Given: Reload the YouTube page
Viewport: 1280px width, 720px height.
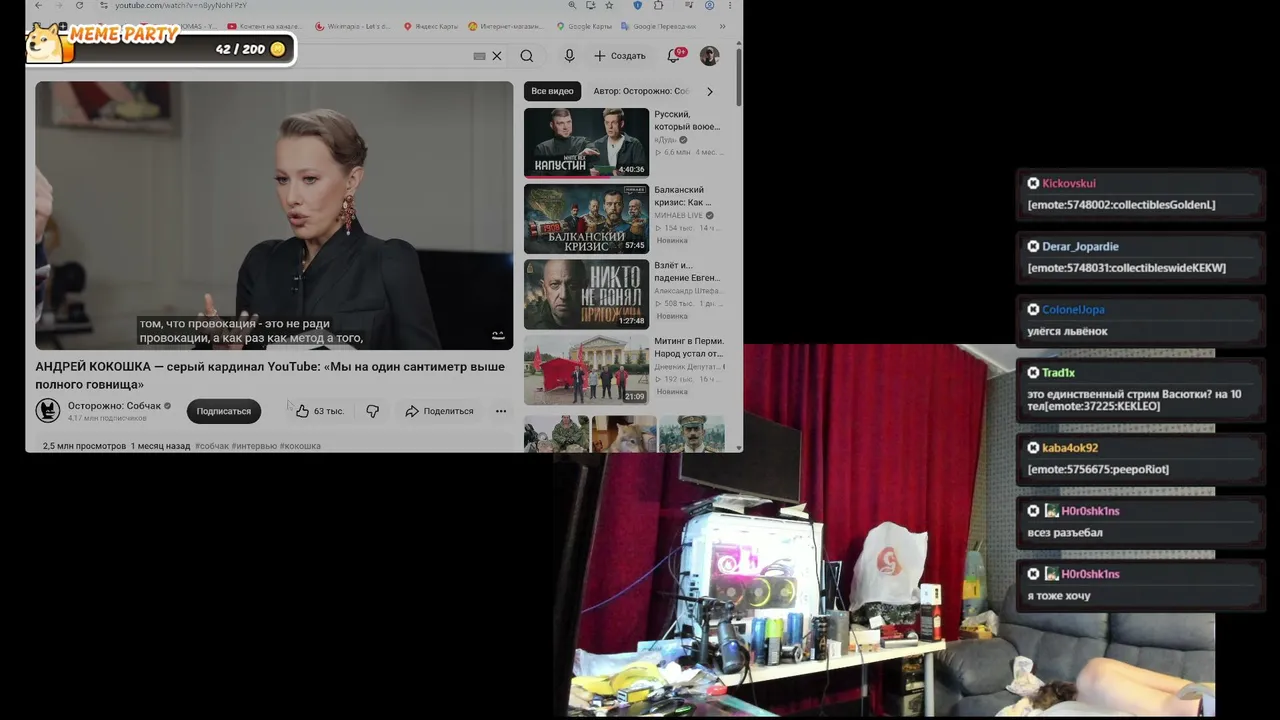Looking at the screenshot, I should (x=79, y=6).
